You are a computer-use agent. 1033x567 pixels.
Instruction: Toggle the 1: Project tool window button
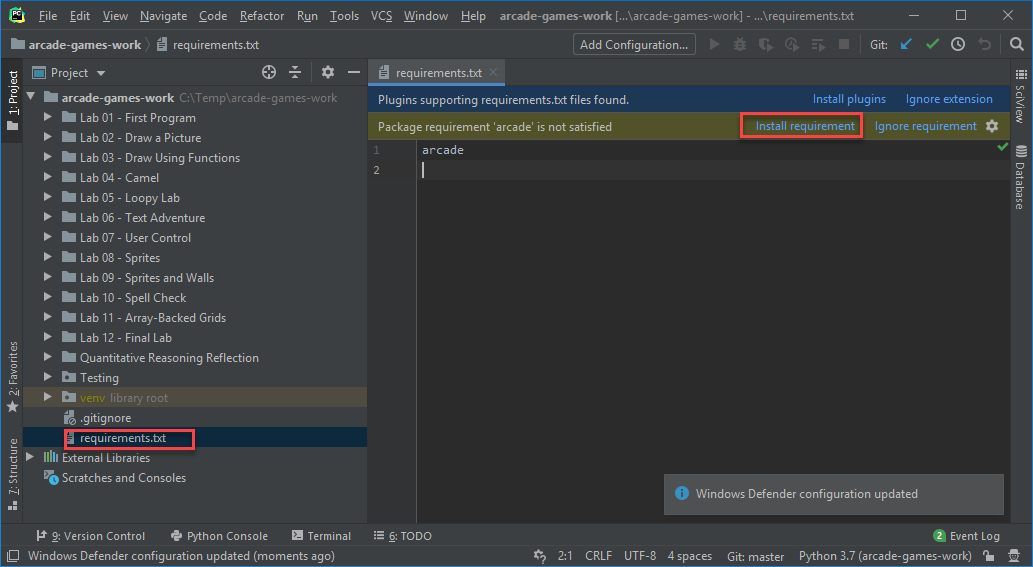pos(13,101)
